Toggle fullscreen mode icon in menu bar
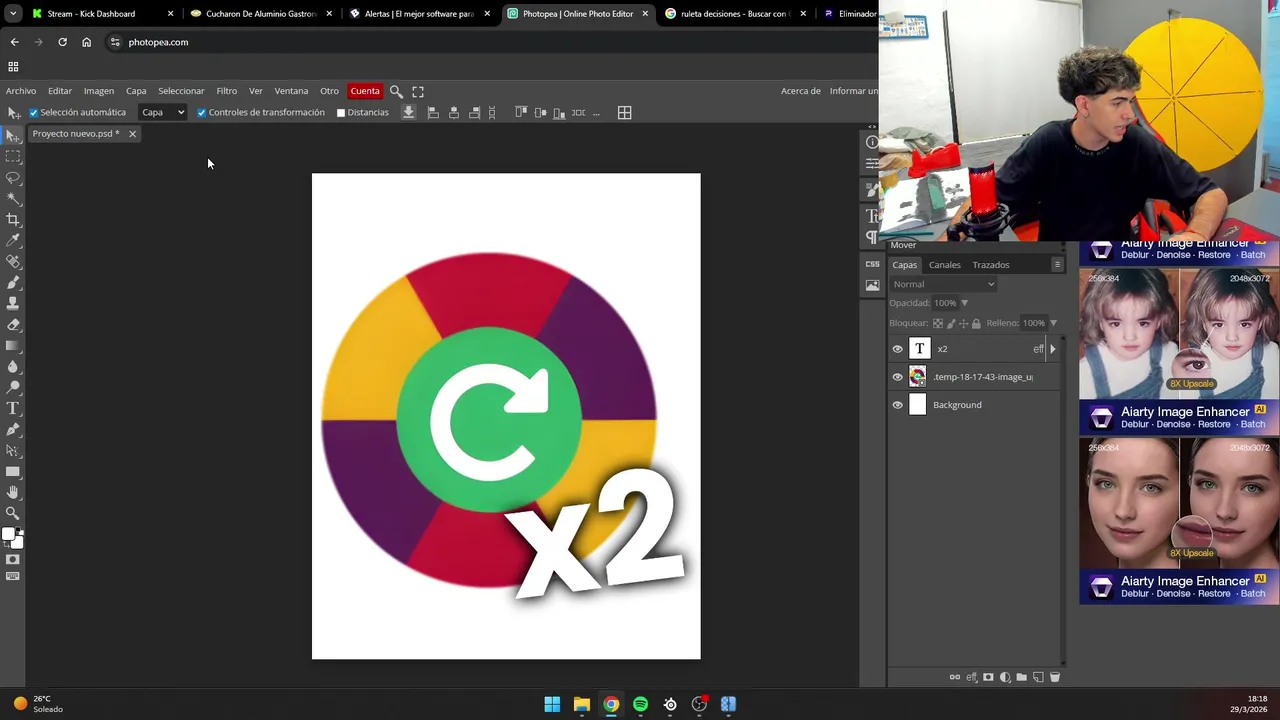Viewport: 1280px width, 720px height. 418,91
